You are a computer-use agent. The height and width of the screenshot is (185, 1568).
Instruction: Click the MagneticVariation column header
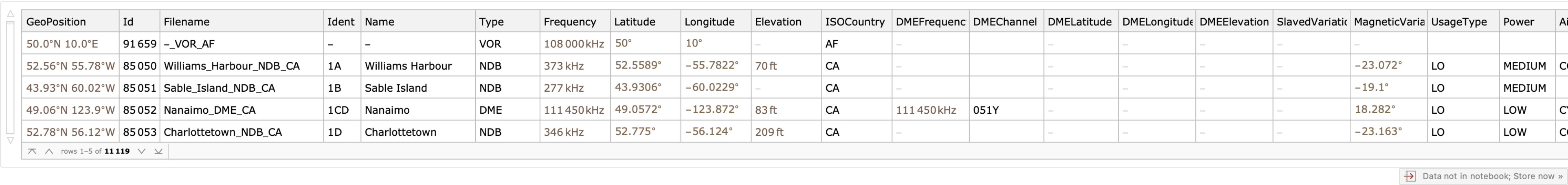click(1388, 22)
